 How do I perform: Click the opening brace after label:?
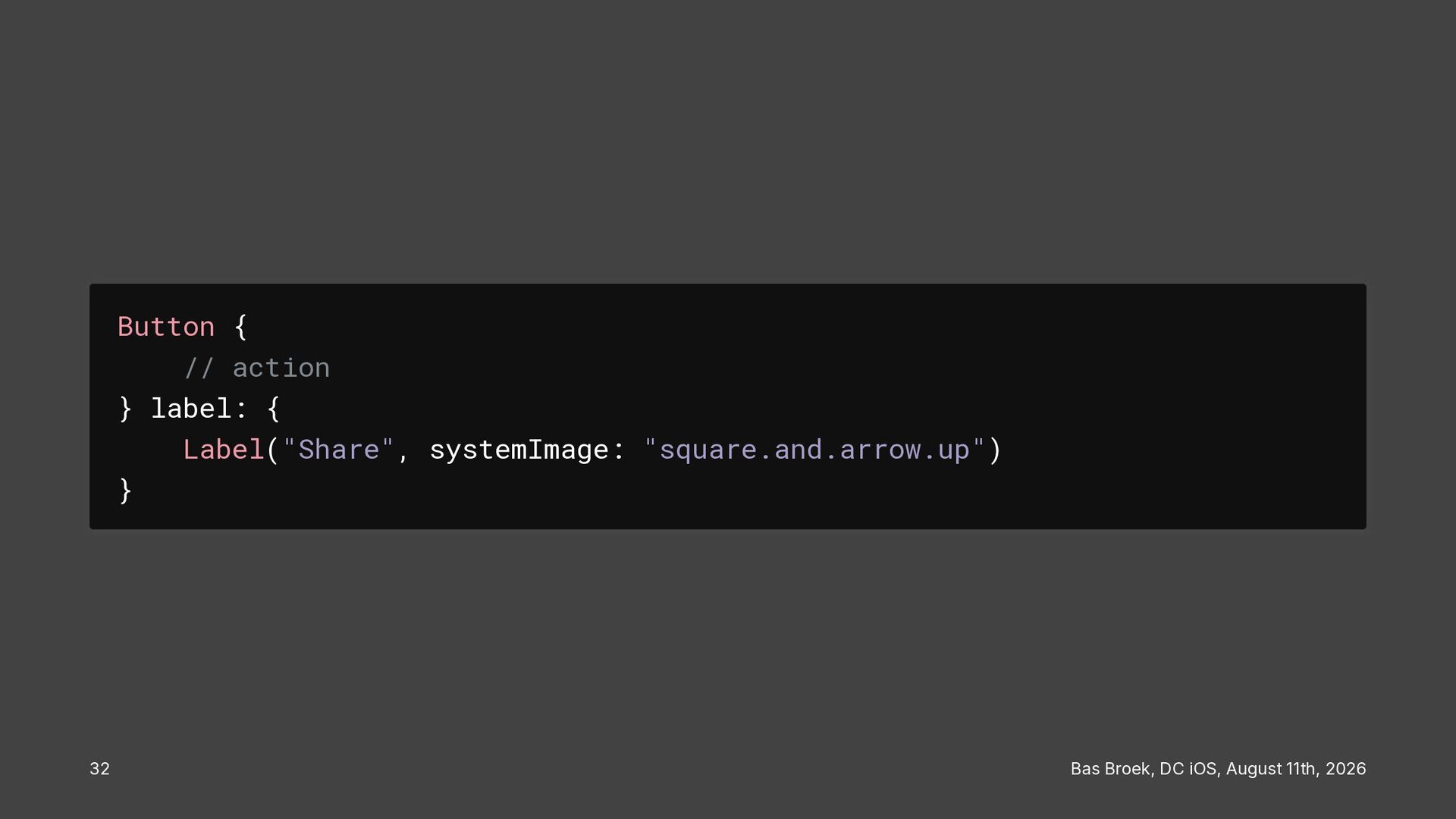point(274,409)
